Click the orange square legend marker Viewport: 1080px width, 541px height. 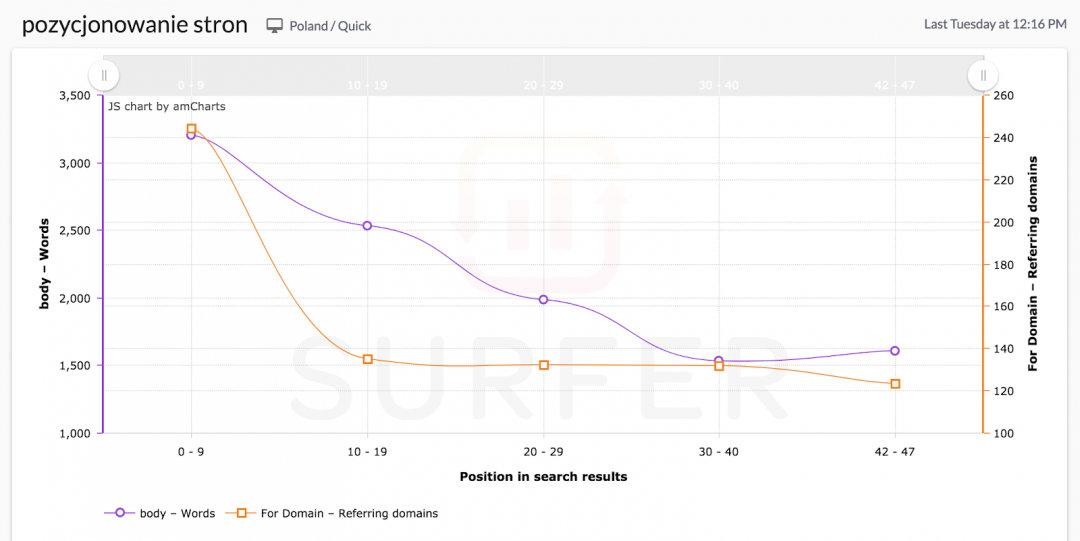click(x=241, y=513)
